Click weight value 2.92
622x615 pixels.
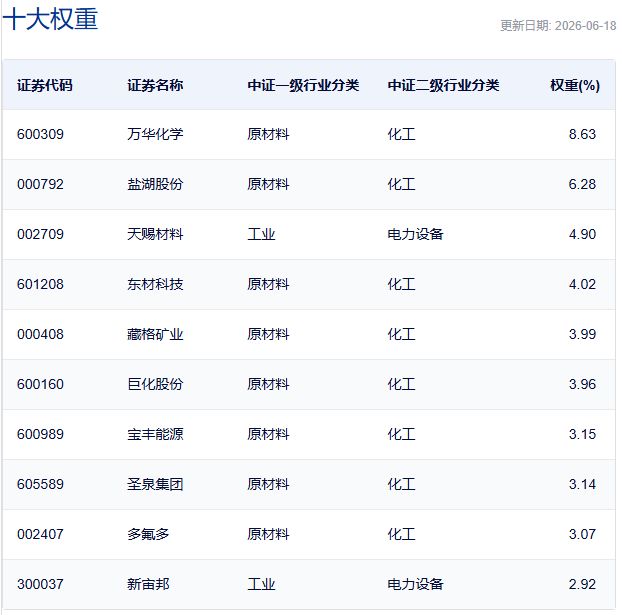(582, 584)
